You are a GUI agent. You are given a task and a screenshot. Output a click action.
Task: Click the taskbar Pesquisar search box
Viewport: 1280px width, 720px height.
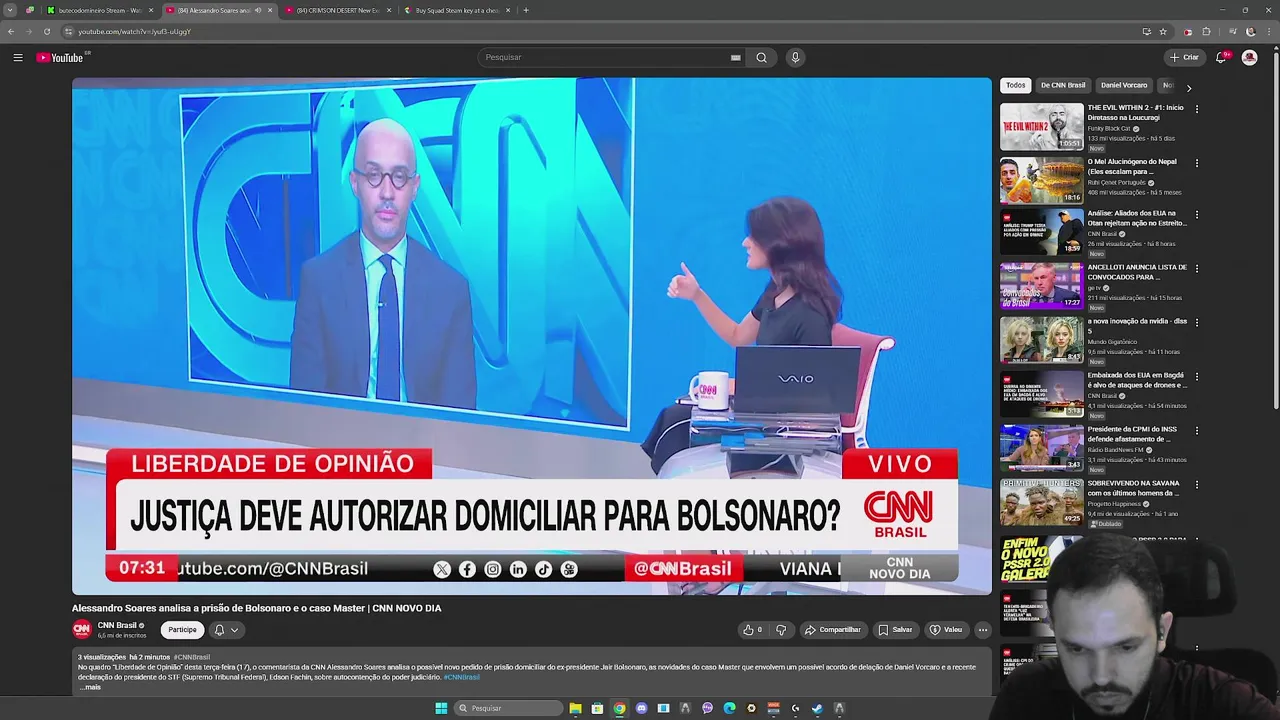point(508,708)
